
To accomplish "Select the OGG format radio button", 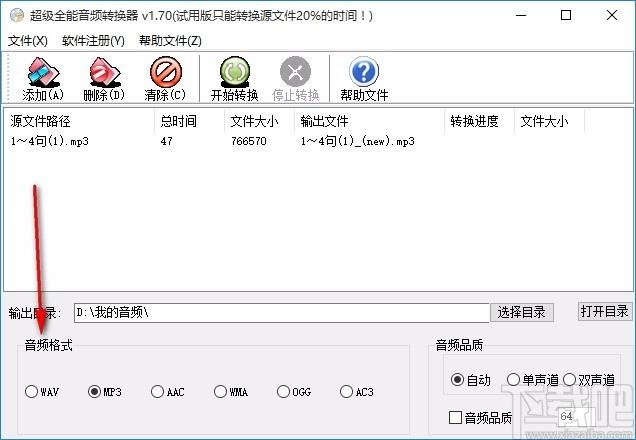I will (283, 391).
